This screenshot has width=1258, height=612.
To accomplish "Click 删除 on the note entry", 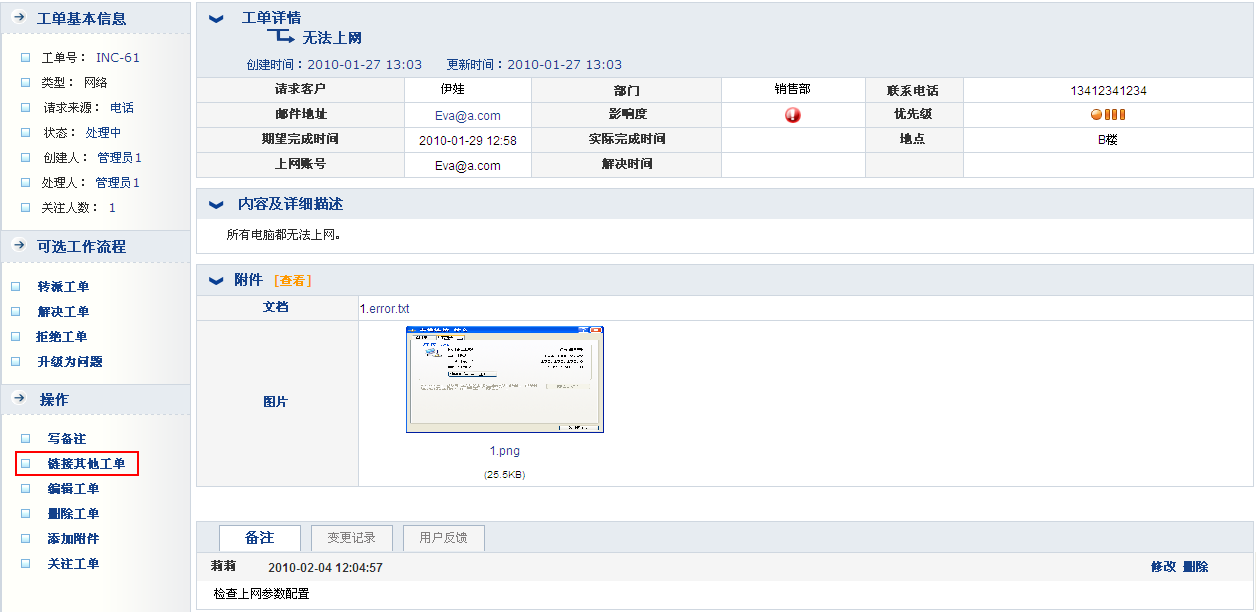I will tap(1195, 567).
